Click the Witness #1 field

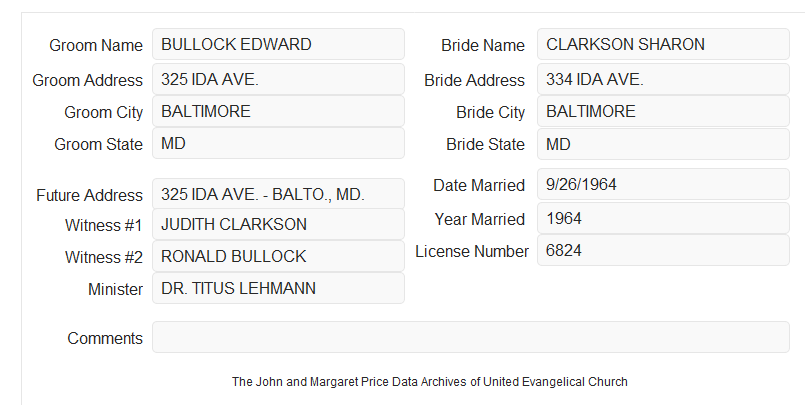pyautogui.click(x=278, y=224)
